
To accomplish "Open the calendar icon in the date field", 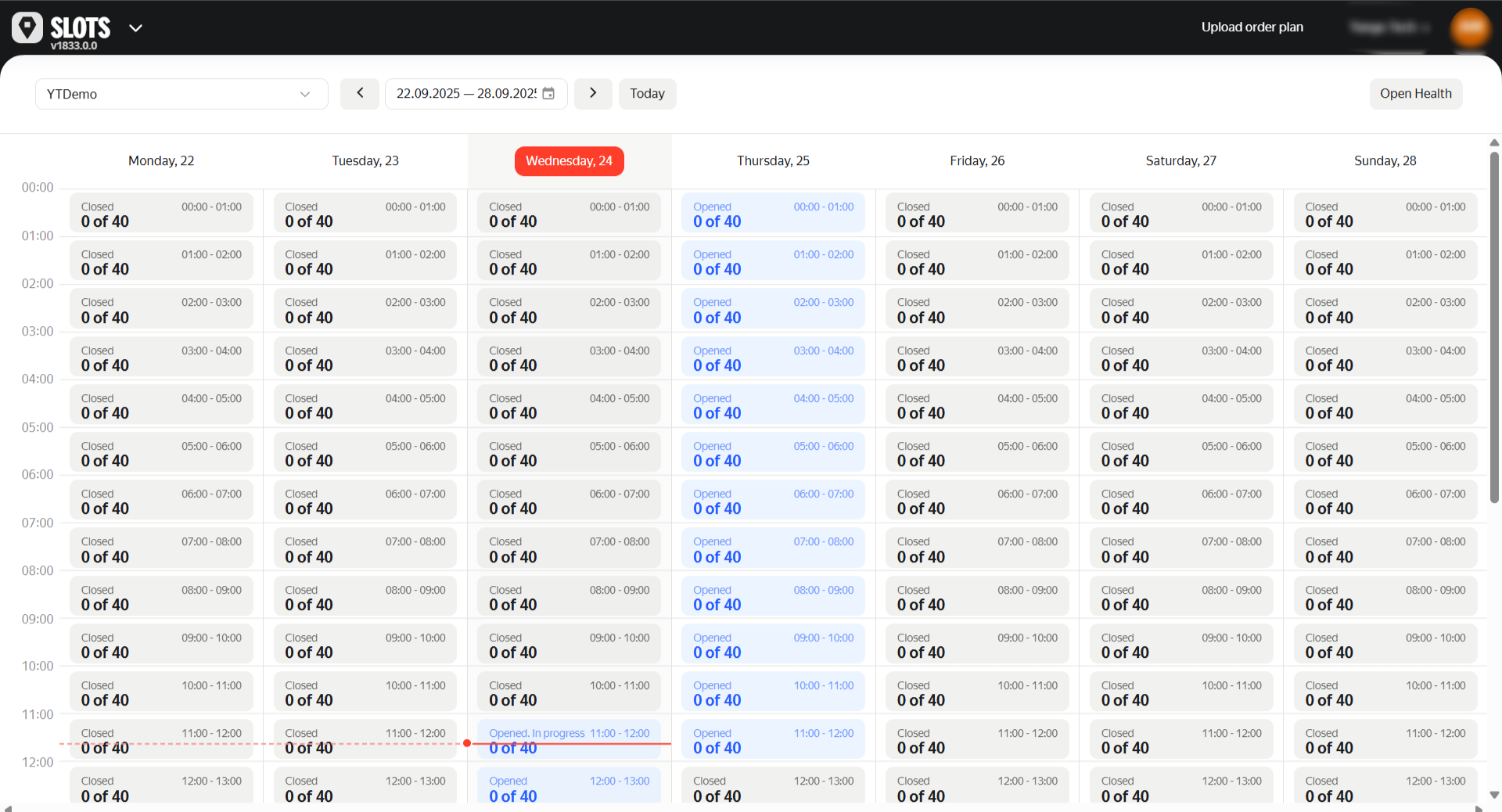I will (x=550, y=93).
